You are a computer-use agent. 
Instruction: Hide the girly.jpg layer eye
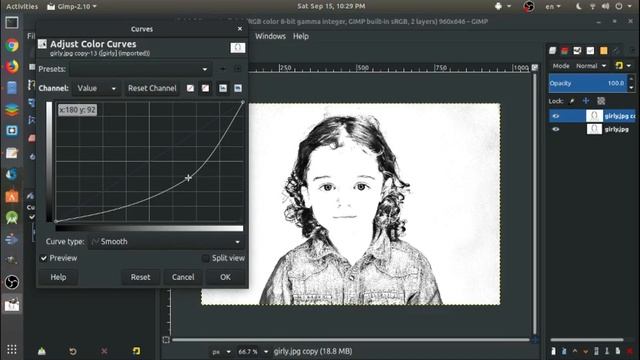556,129
